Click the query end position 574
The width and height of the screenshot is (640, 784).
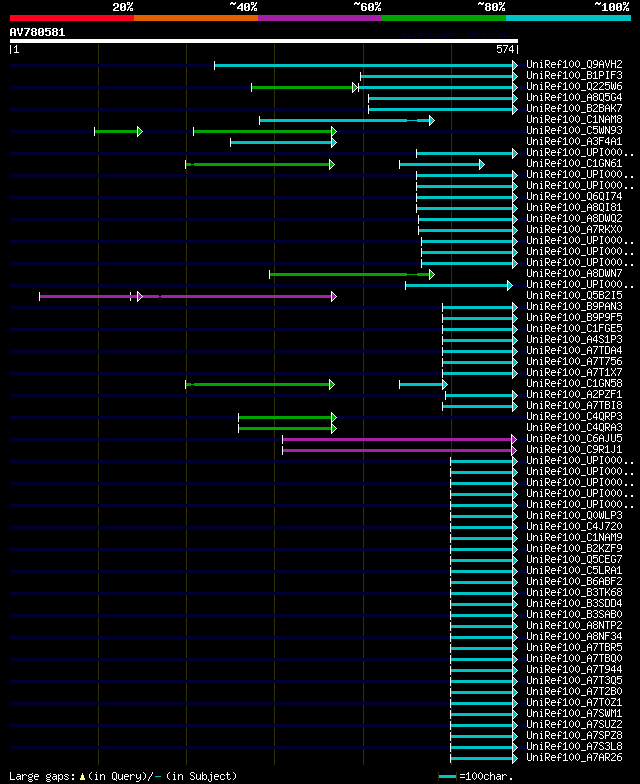point(505,49)
